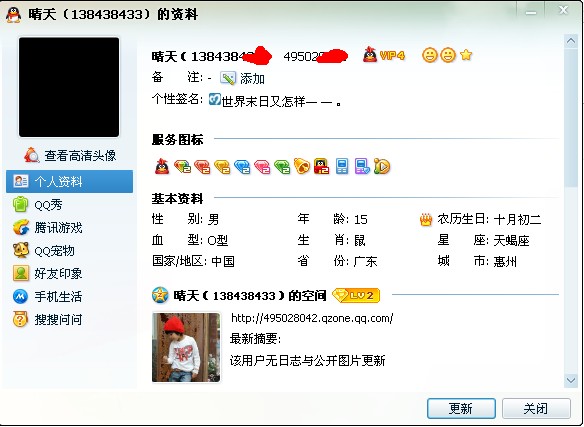Viewport: 584px width, 427px height.
Task: Click the pink diamond service icon
Action: pos(262,167)
